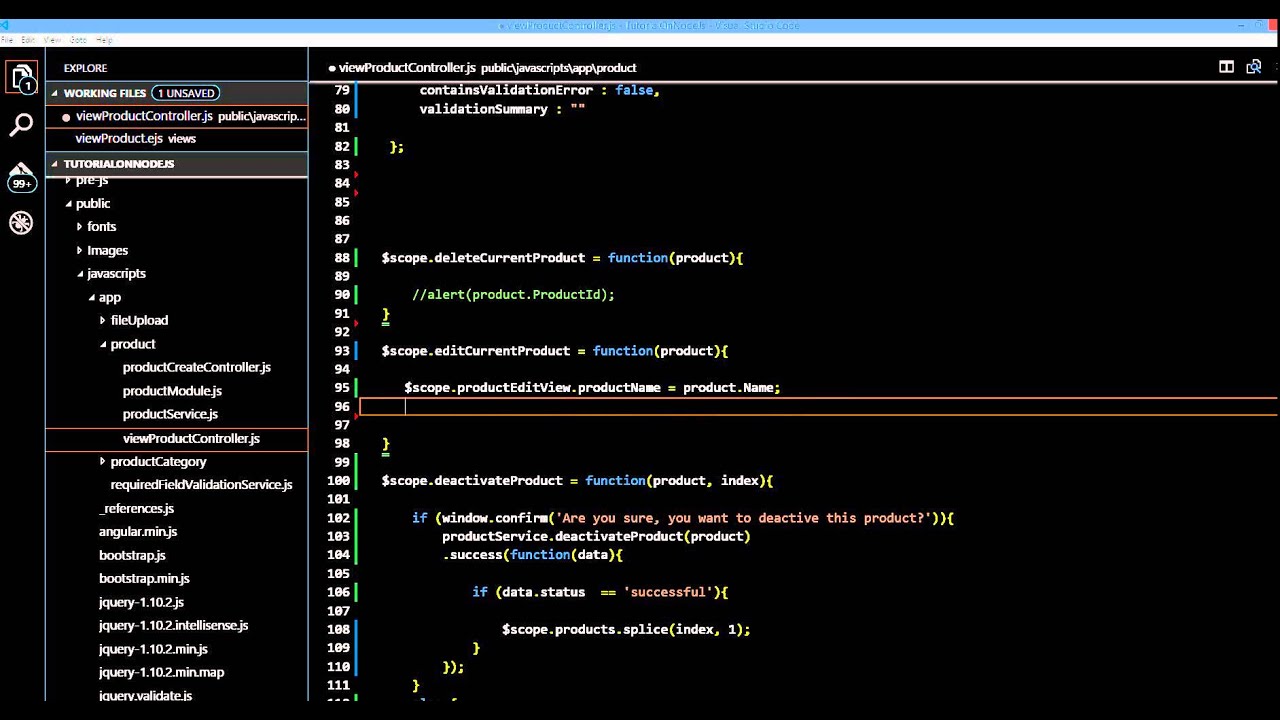Image resolution: width=1280 pixels, height=720 pixels.
Task: Expand the fonts folder
Action: pyautogui.click(x=80, y=227)
